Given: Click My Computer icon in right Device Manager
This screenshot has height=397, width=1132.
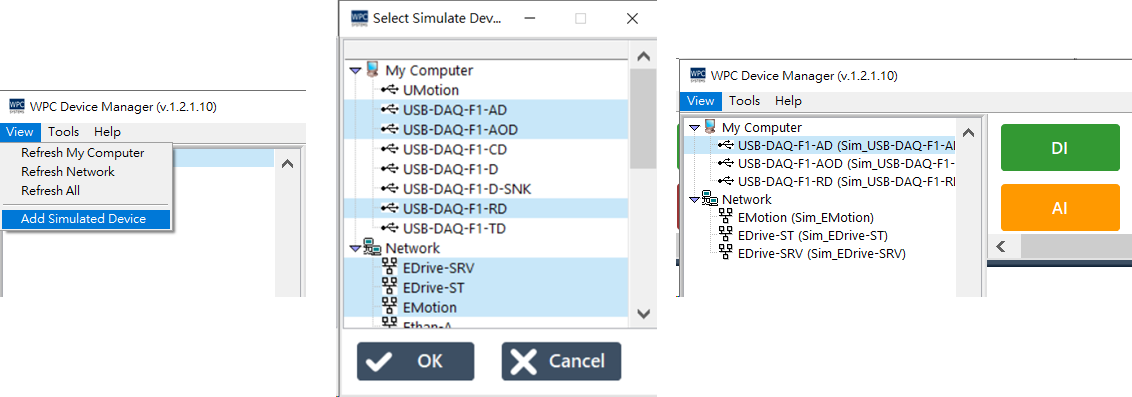Looking at the screenshot, I should (x=710, y=127).
